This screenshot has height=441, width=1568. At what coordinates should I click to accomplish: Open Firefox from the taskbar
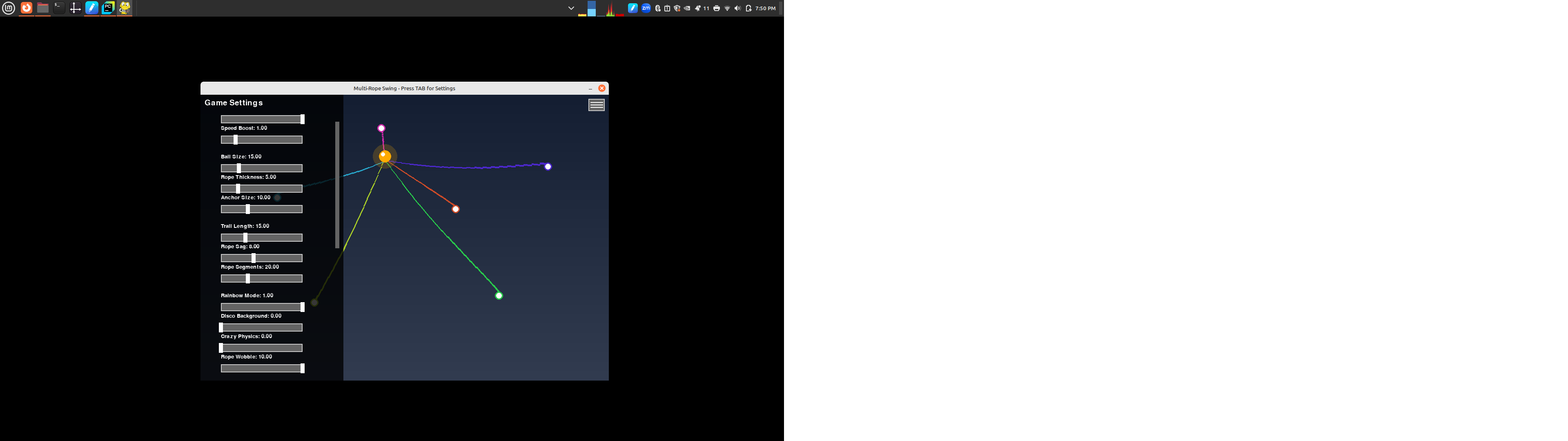point(26,8)
